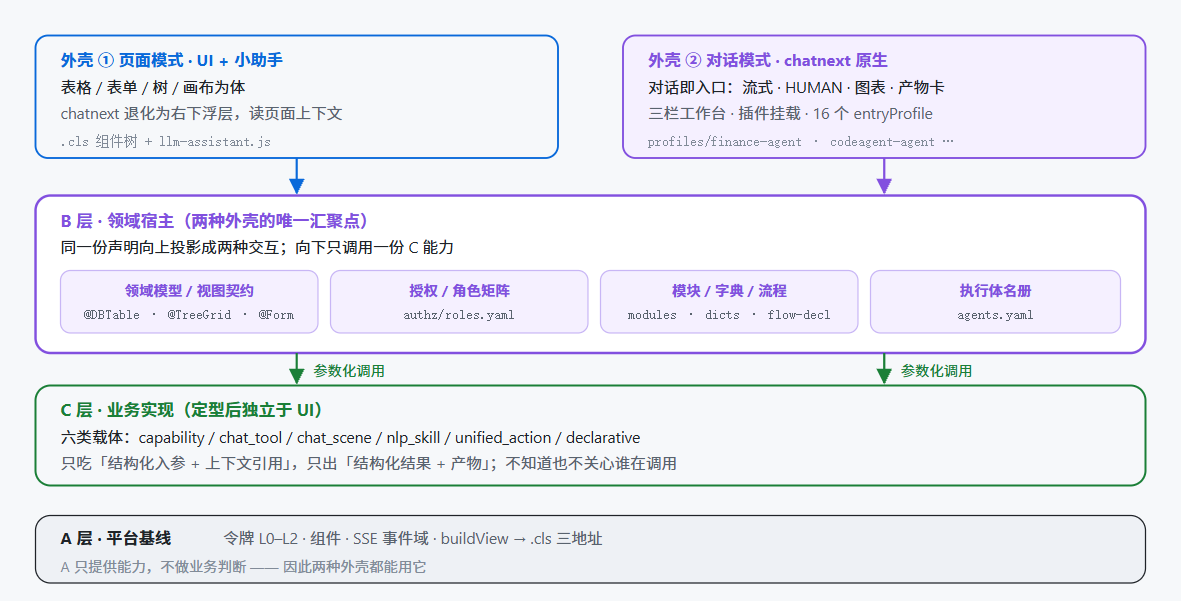The height and width of the screenshot is (601, 1181).
Task: Click the path "profiles/finance-agent"
Action: 725,142
